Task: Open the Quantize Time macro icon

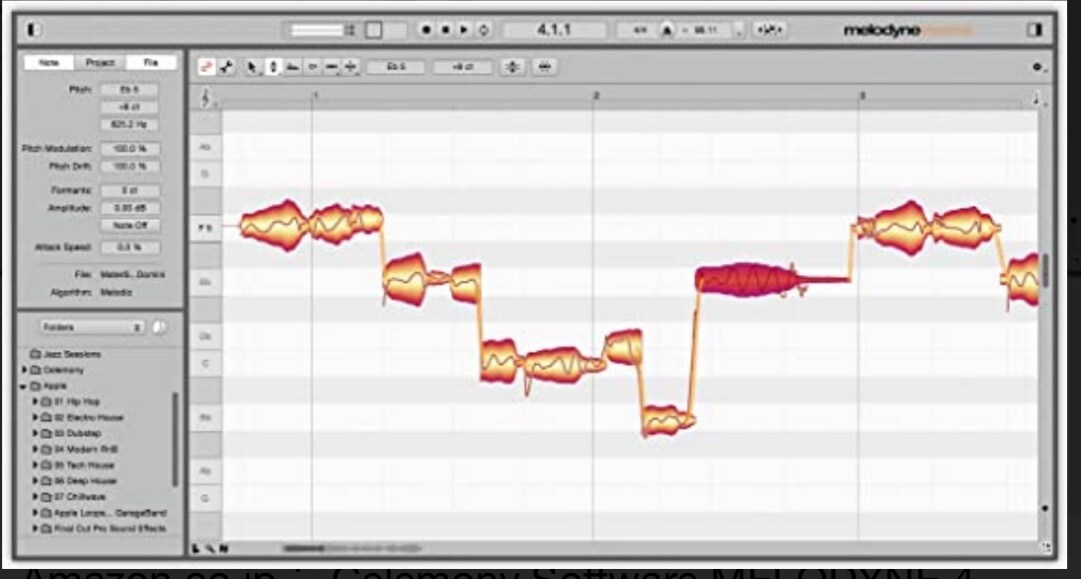Action: 545,67
